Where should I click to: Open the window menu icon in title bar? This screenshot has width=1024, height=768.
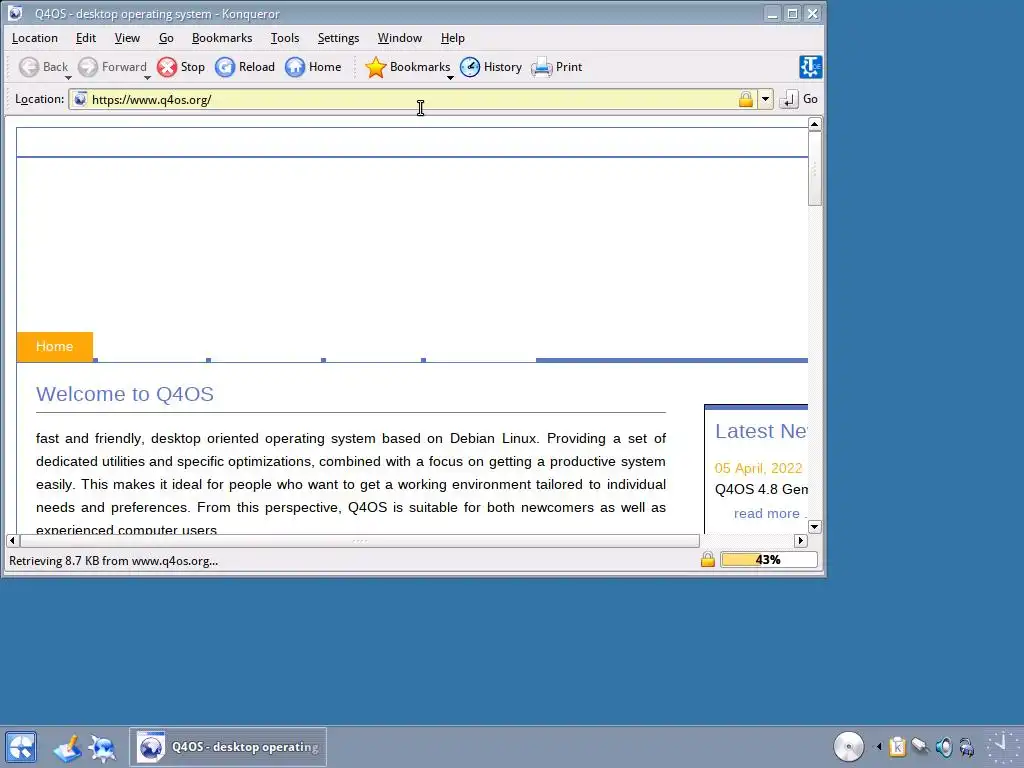[x=15, y=13]
